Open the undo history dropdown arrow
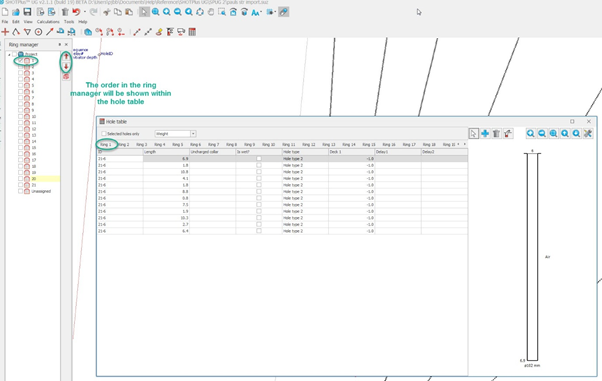 pyautogui.click(x=84, y=12)
